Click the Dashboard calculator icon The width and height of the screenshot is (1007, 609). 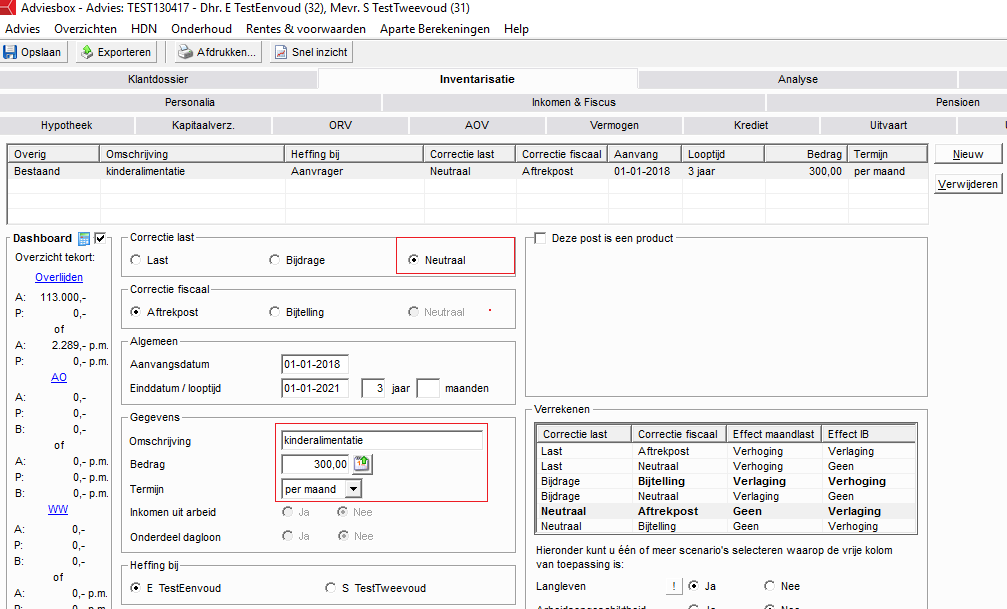(83, 238)
